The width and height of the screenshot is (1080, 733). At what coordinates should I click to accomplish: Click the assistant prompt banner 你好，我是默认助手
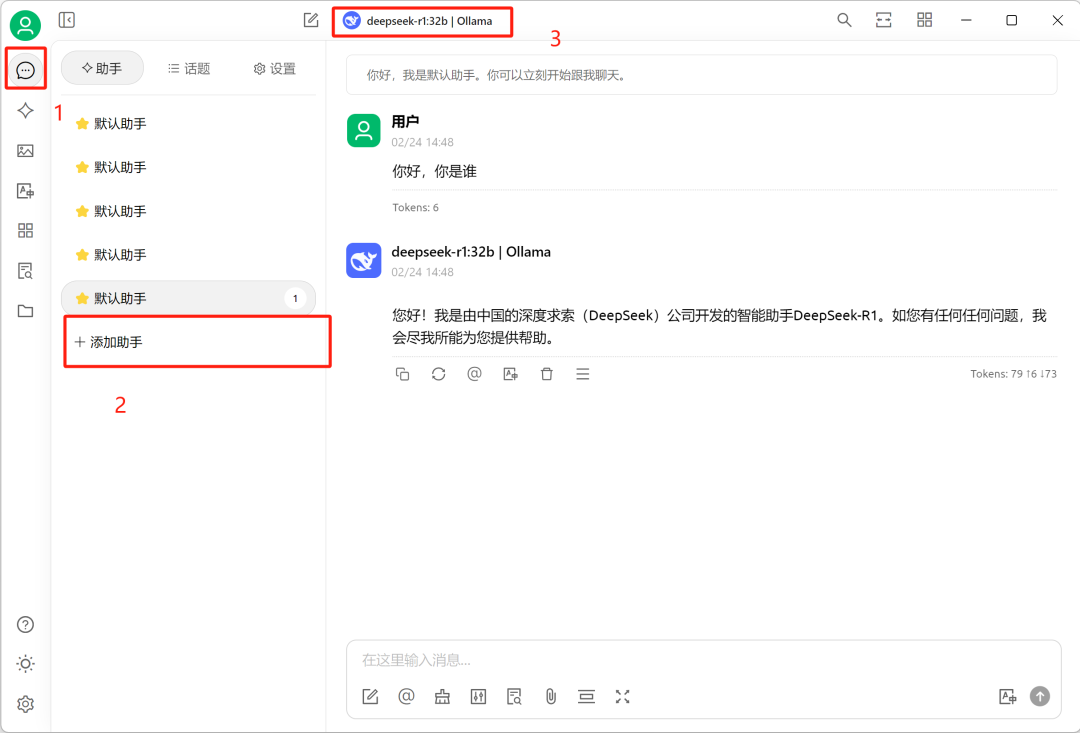(x=701, y=74)
